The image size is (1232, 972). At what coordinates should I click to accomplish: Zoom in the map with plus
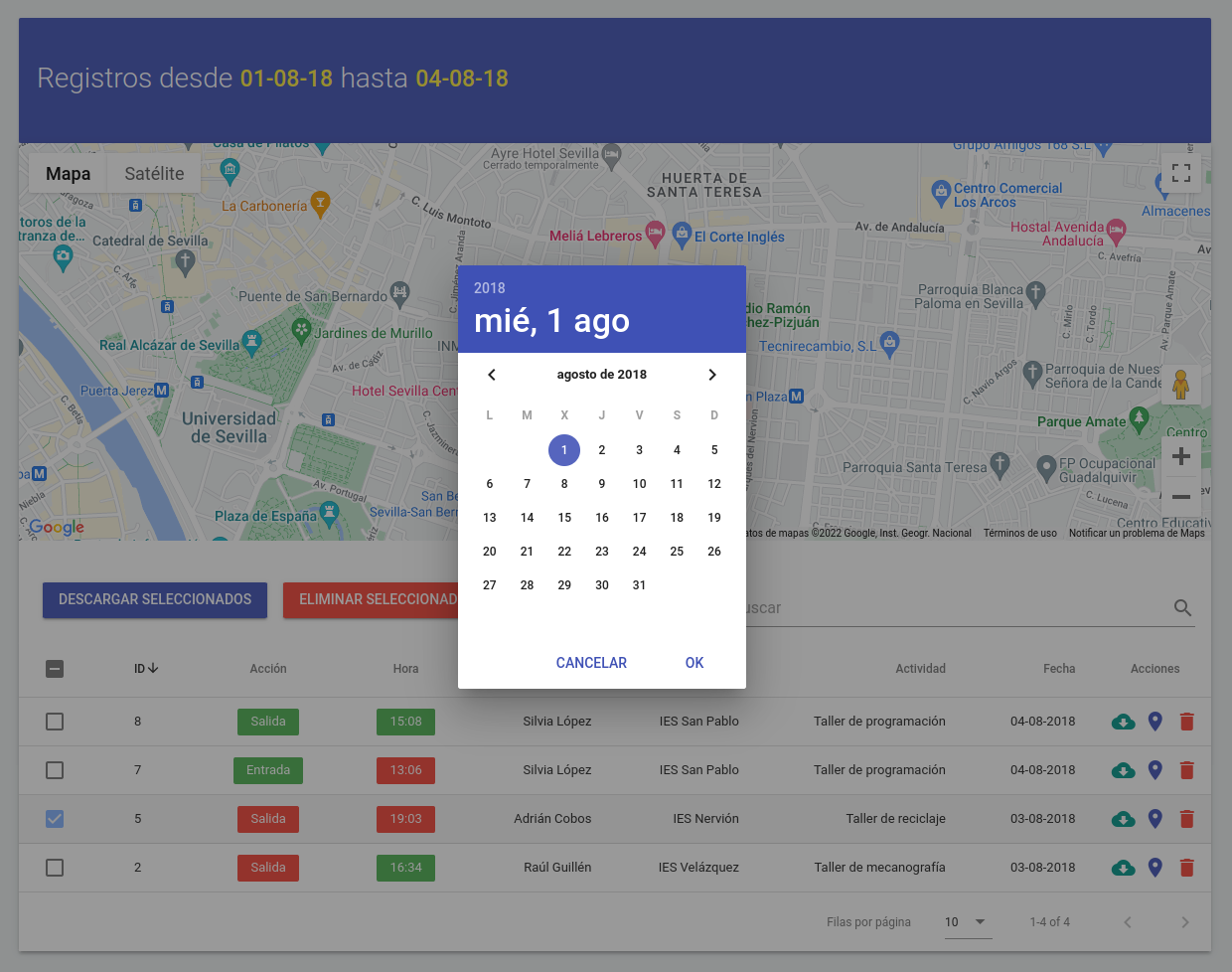coord(1181,456)
